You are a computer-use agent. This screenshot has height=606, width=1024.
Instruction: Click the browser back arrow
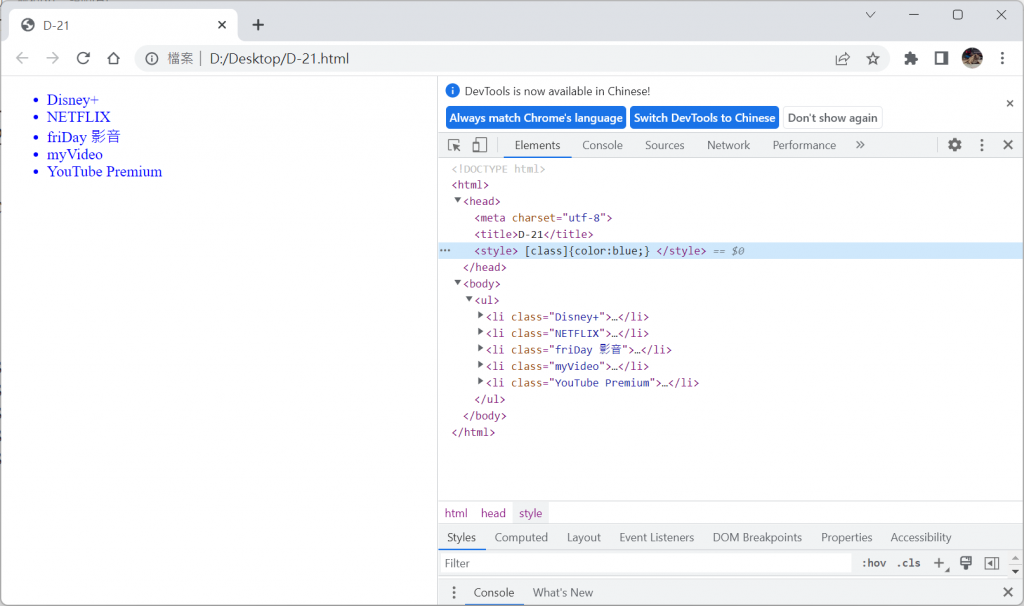click(22, 58)
